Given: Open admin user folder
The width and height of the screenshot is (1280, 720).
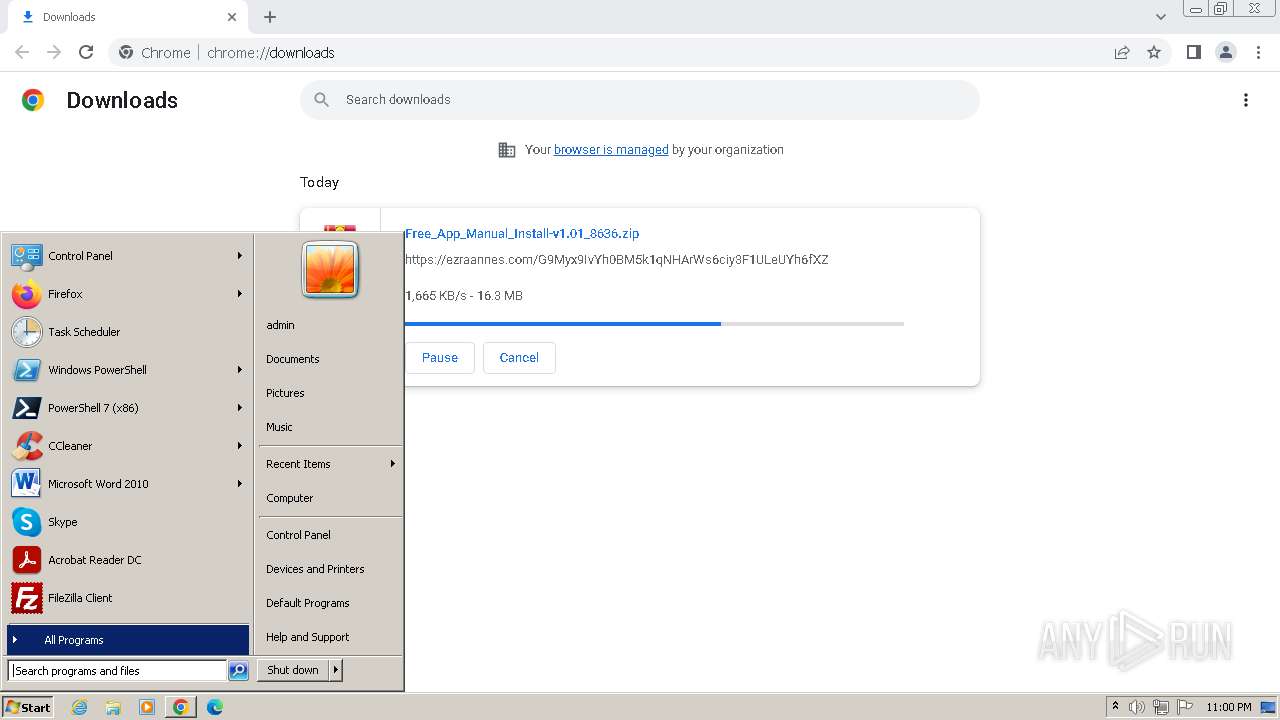Looking at the screenshot, I should point(280,325).
